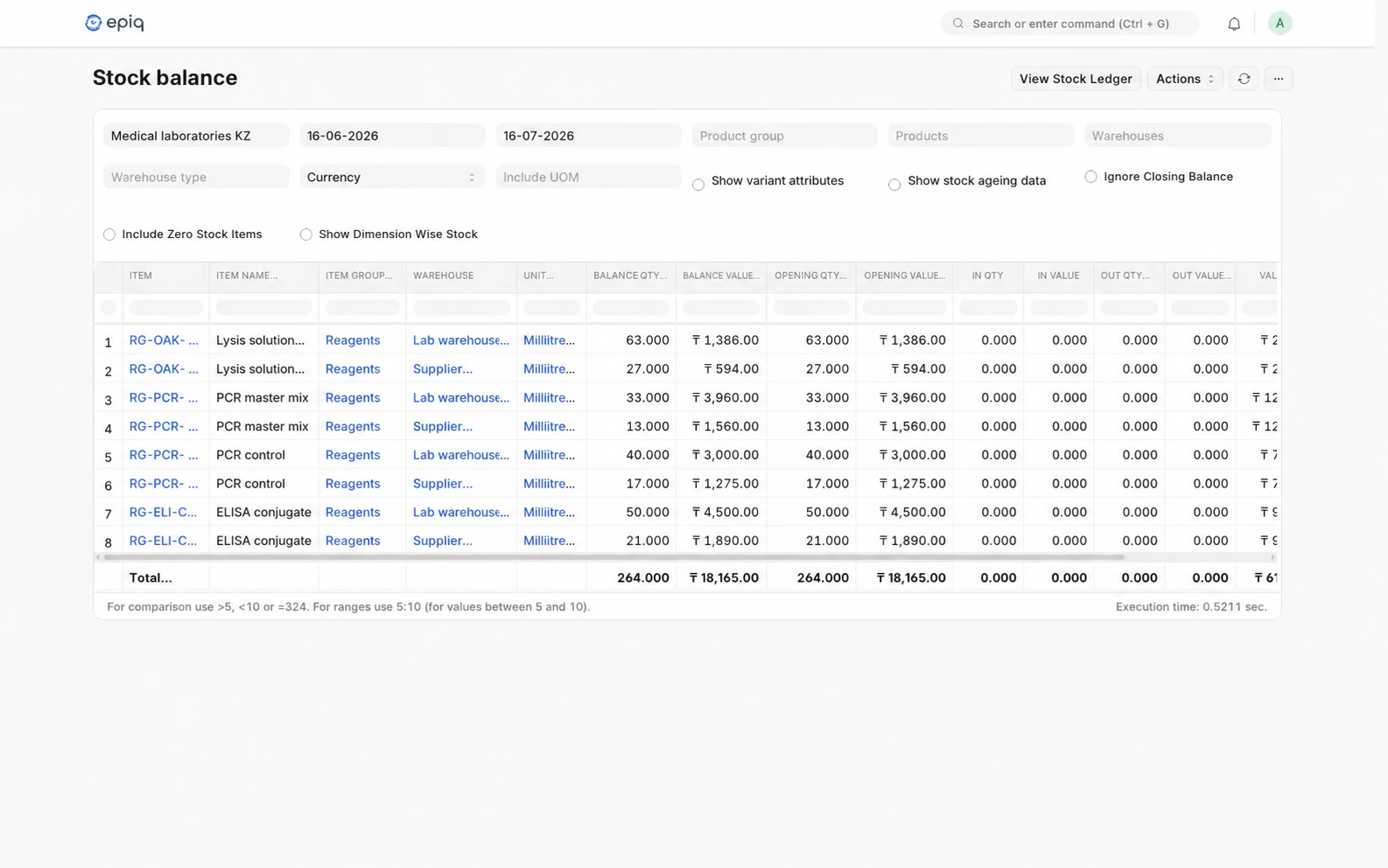
Task: Select ELISA conjugate name in row 8
Action: (x=263, y=542)
